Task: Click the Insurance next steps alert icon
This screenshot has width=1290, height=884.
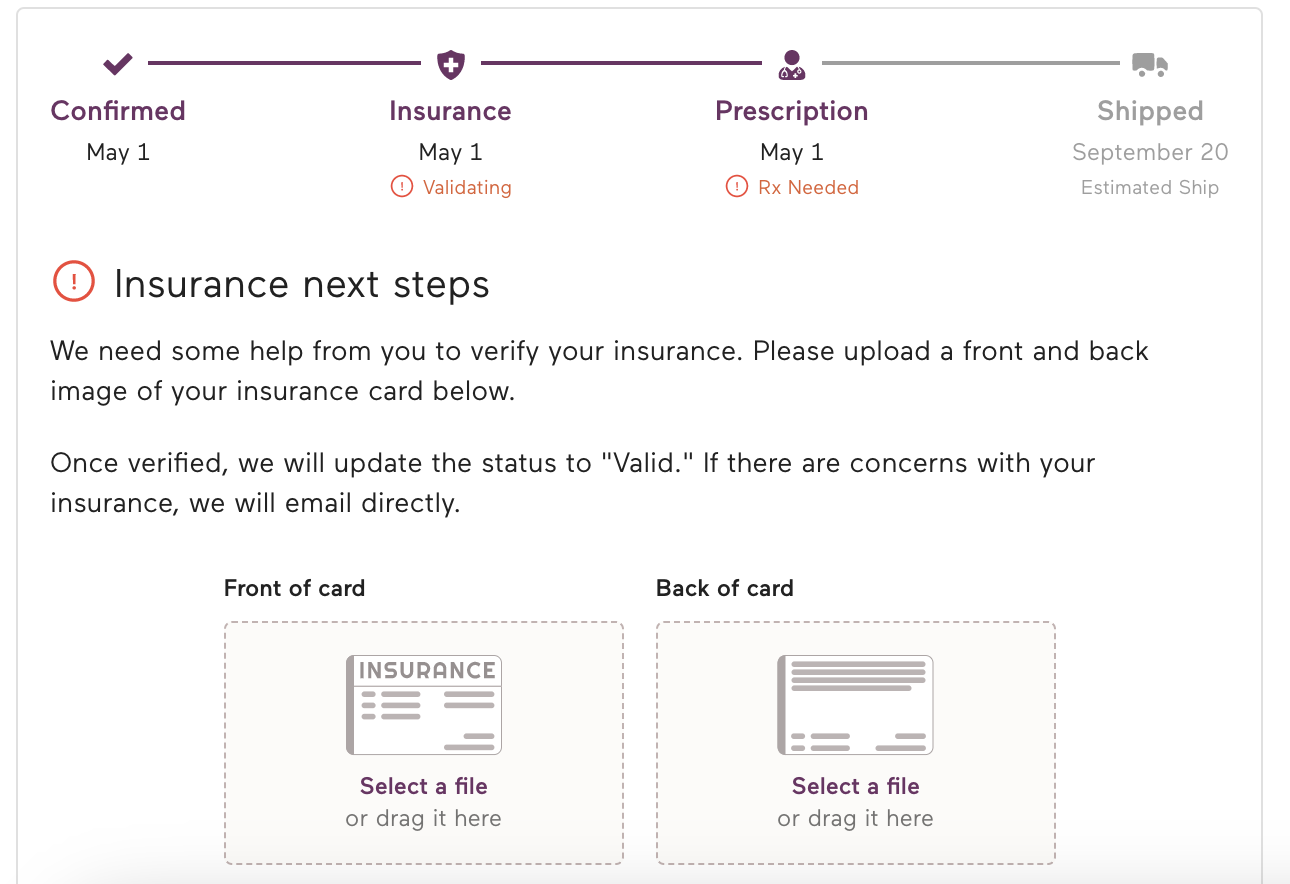Action: (73, 283)
